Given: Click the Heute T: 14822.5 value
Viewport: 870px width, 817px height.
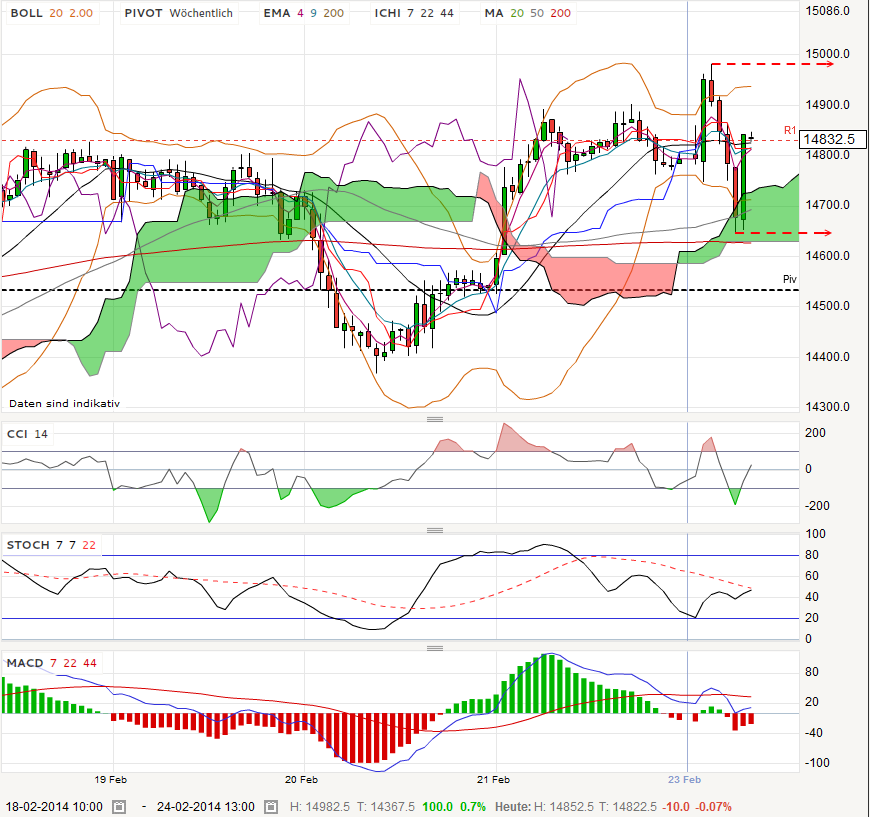Looking at the screenshot, I should [x=629, y=806].
